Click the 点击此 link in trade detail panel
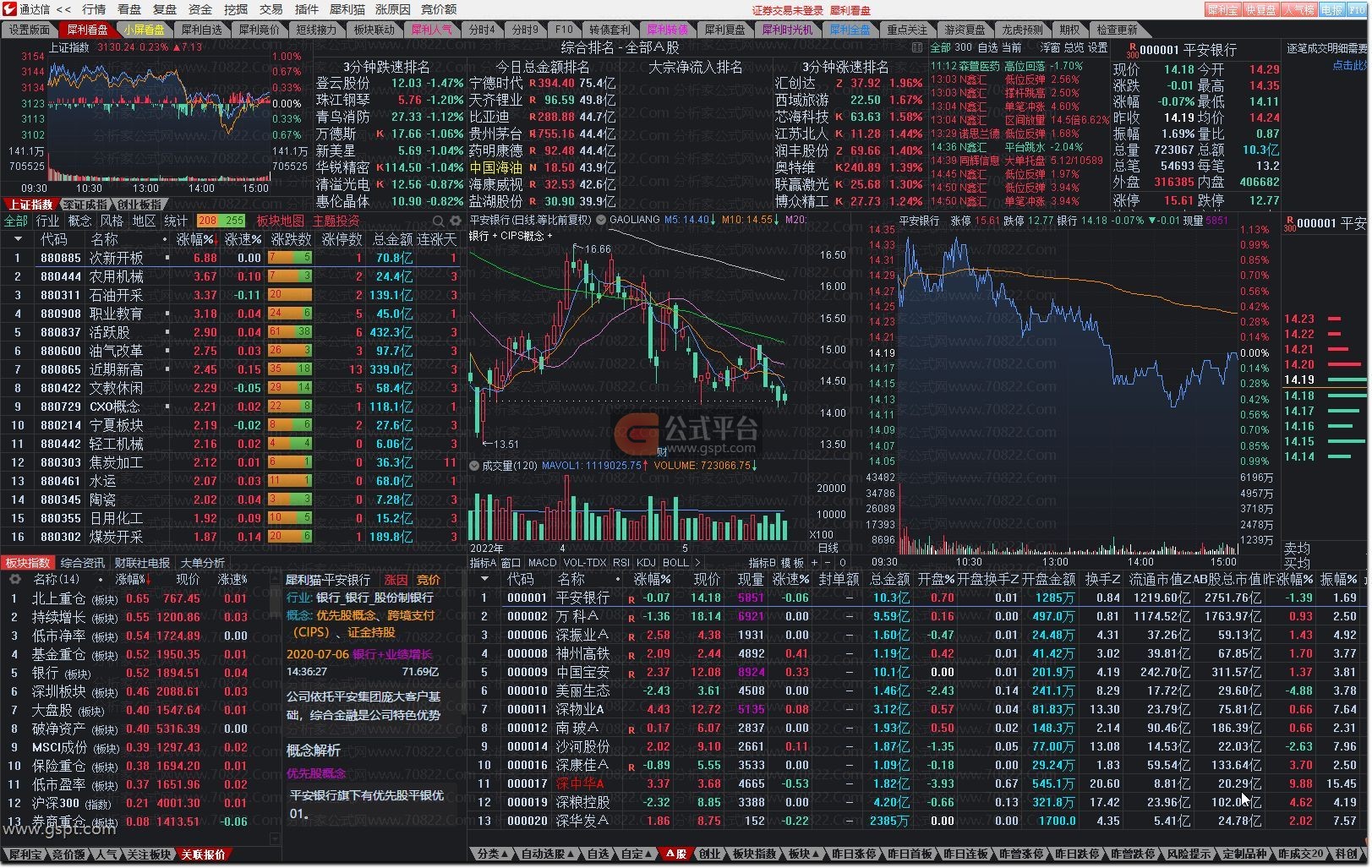 point(1349,65)
